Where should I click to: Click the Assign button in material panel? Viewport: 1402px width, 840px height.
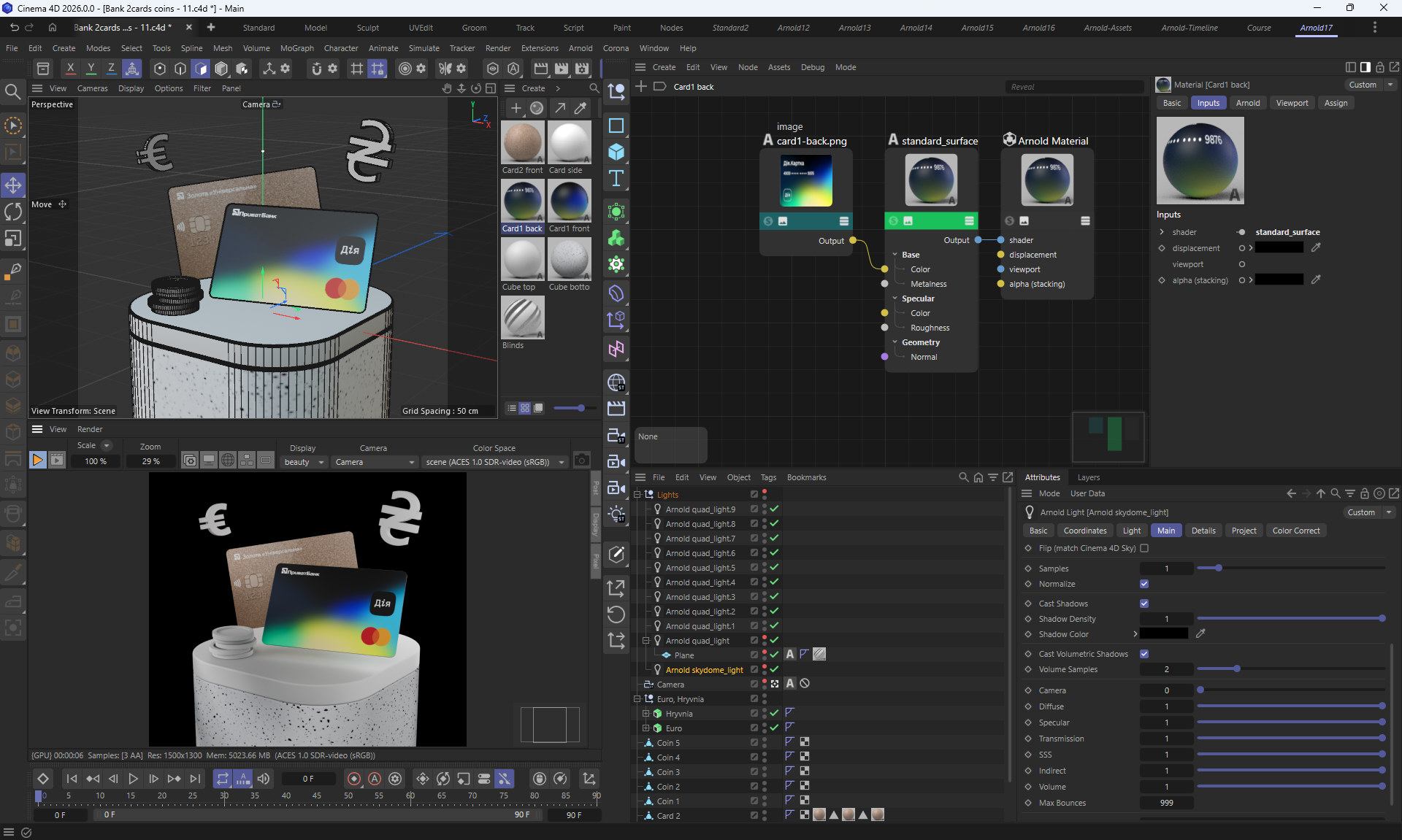[1336, 103]
